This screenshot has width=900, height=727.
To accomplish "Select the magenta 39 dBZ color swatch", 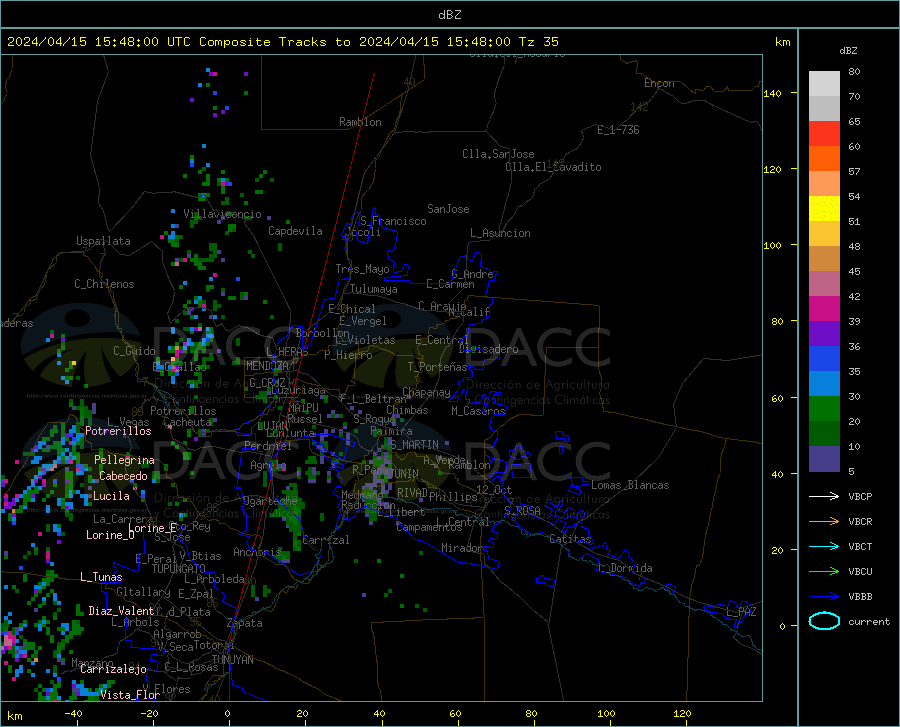I will coord(824,309).
